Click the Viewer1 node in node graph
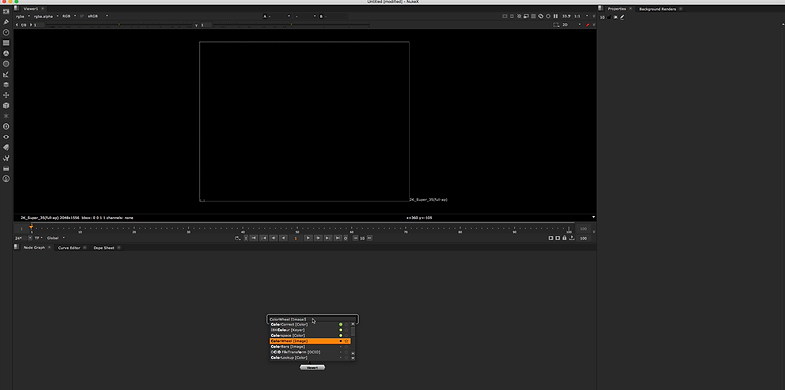785x390 pixels. (x=312, y=367)
